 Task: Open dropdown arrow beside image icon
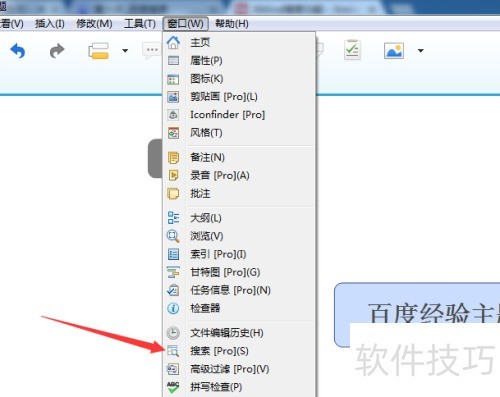(x=421, y=51)
